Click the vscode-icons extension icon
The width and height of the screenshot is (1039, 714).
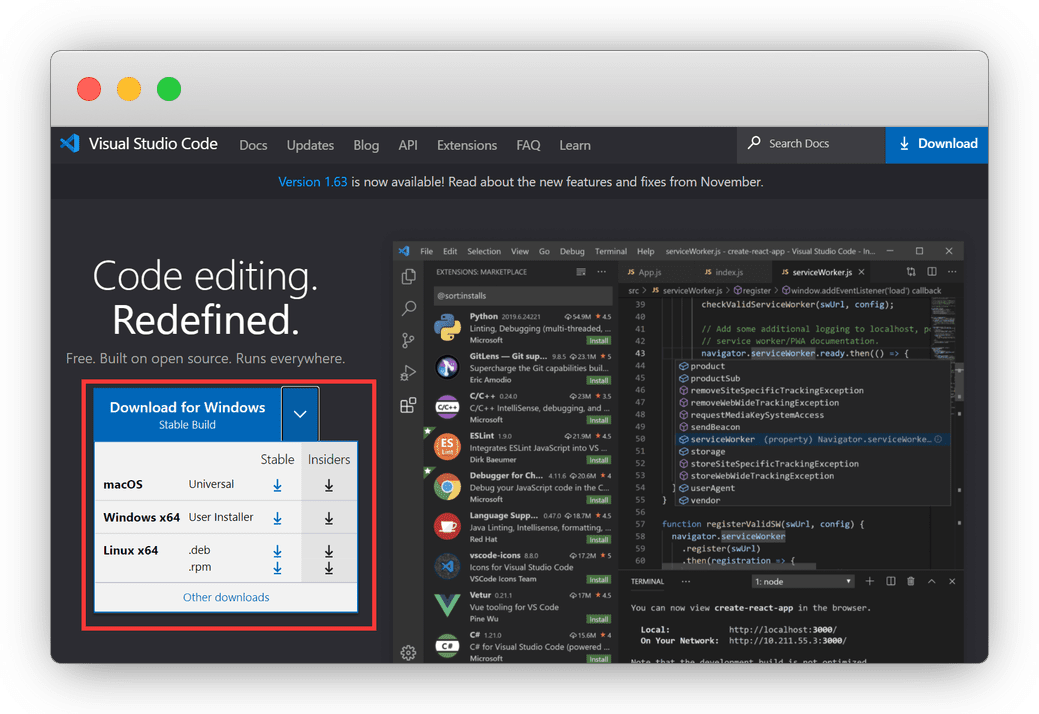point(448,566)
